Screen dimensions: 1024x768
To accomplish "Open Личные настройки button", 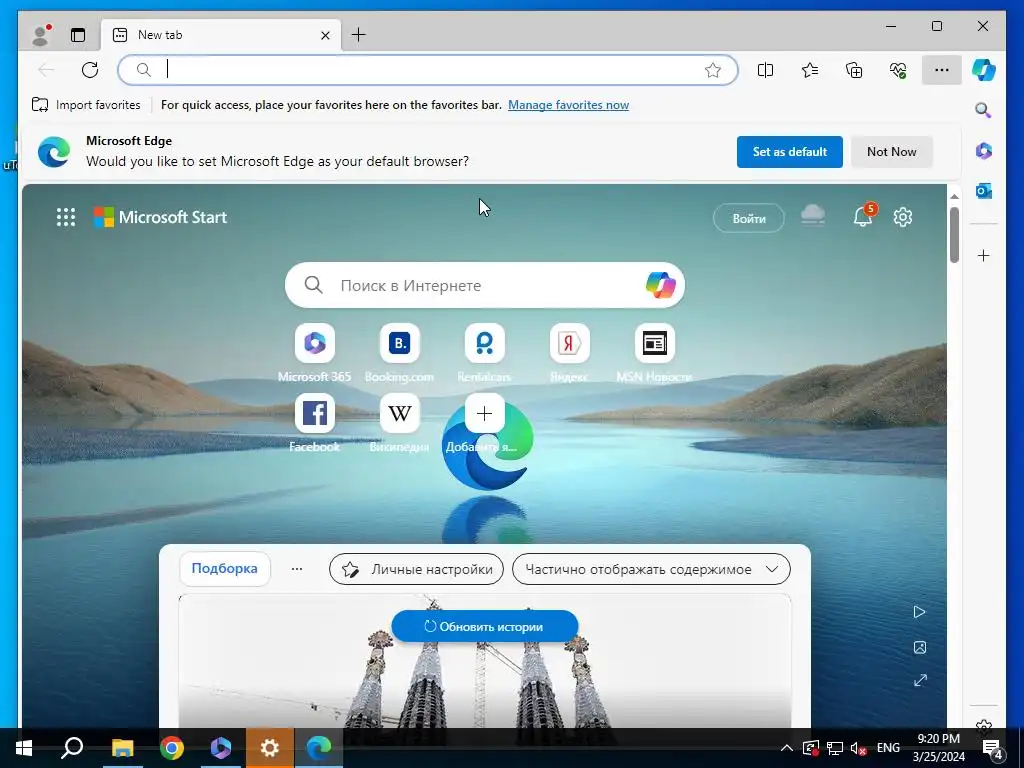I will [417, 569].
